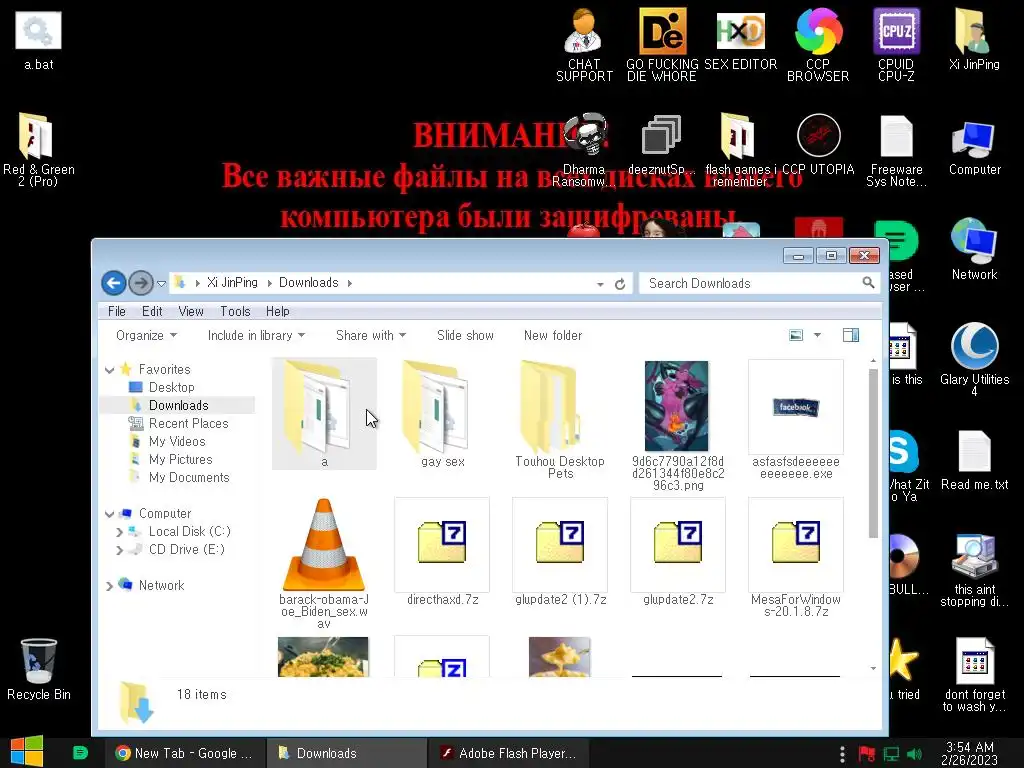Collapse the Favorites tree section
1024x768 pixels.
tap(110, 370)
